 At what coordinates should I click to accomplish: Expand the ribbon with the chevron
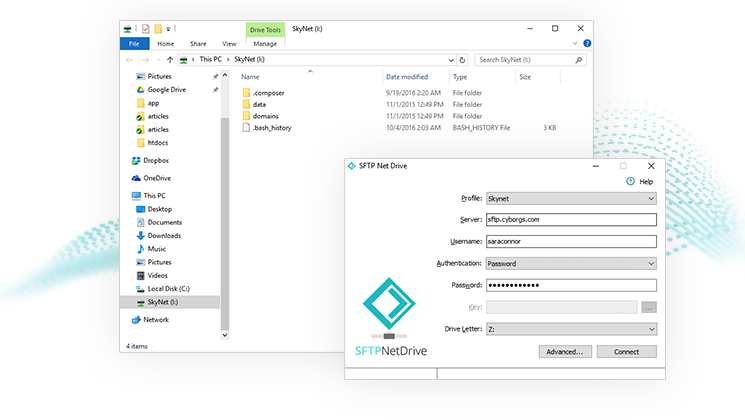point(575,43)
